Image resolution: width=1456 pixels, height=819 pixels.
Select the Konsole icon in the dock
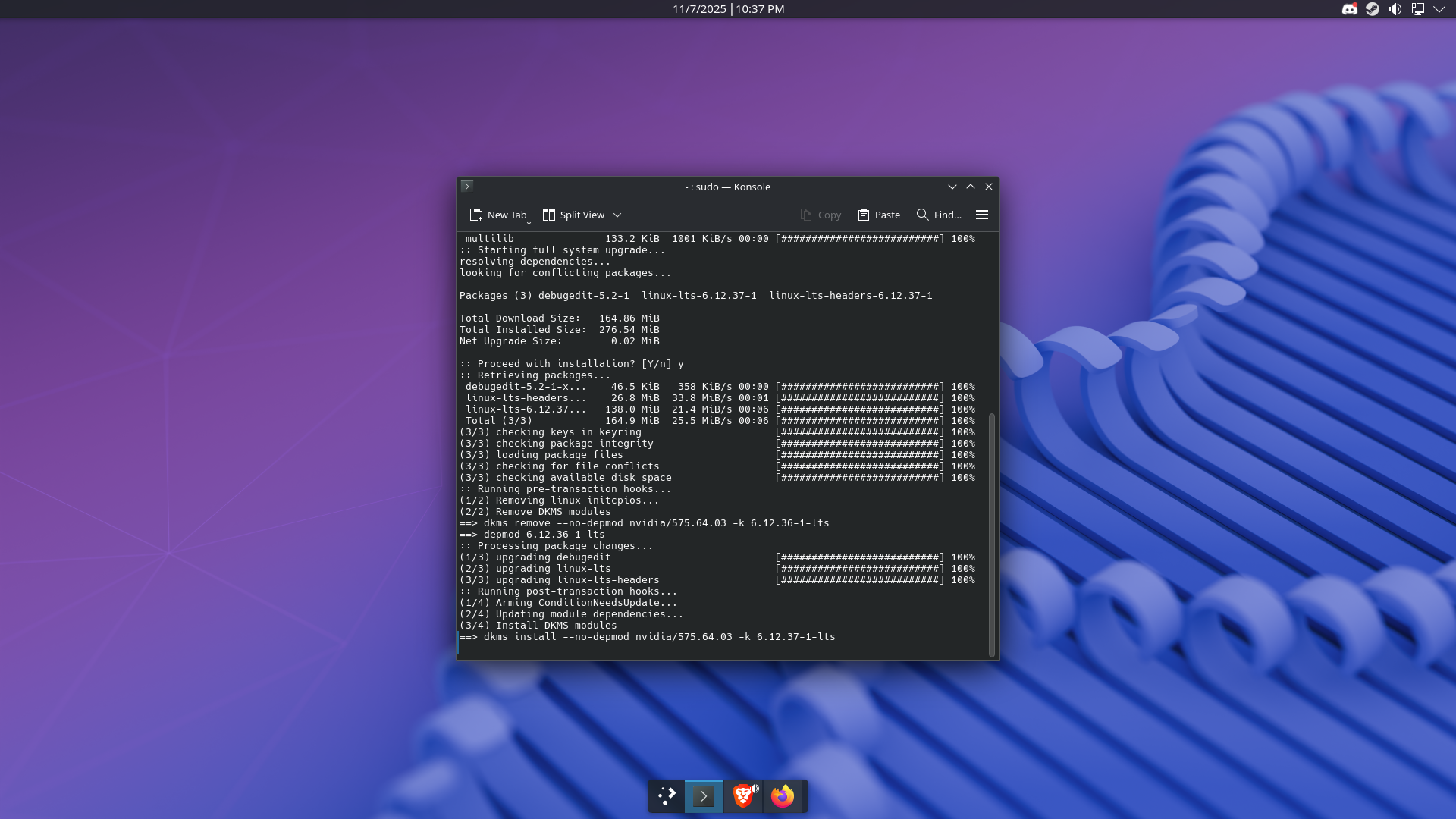pos(704,795)
